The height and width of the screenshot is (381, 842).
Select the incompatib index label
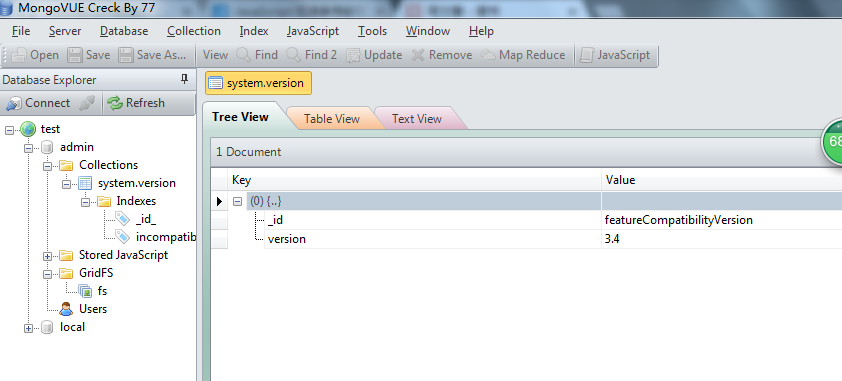(165, 237)
